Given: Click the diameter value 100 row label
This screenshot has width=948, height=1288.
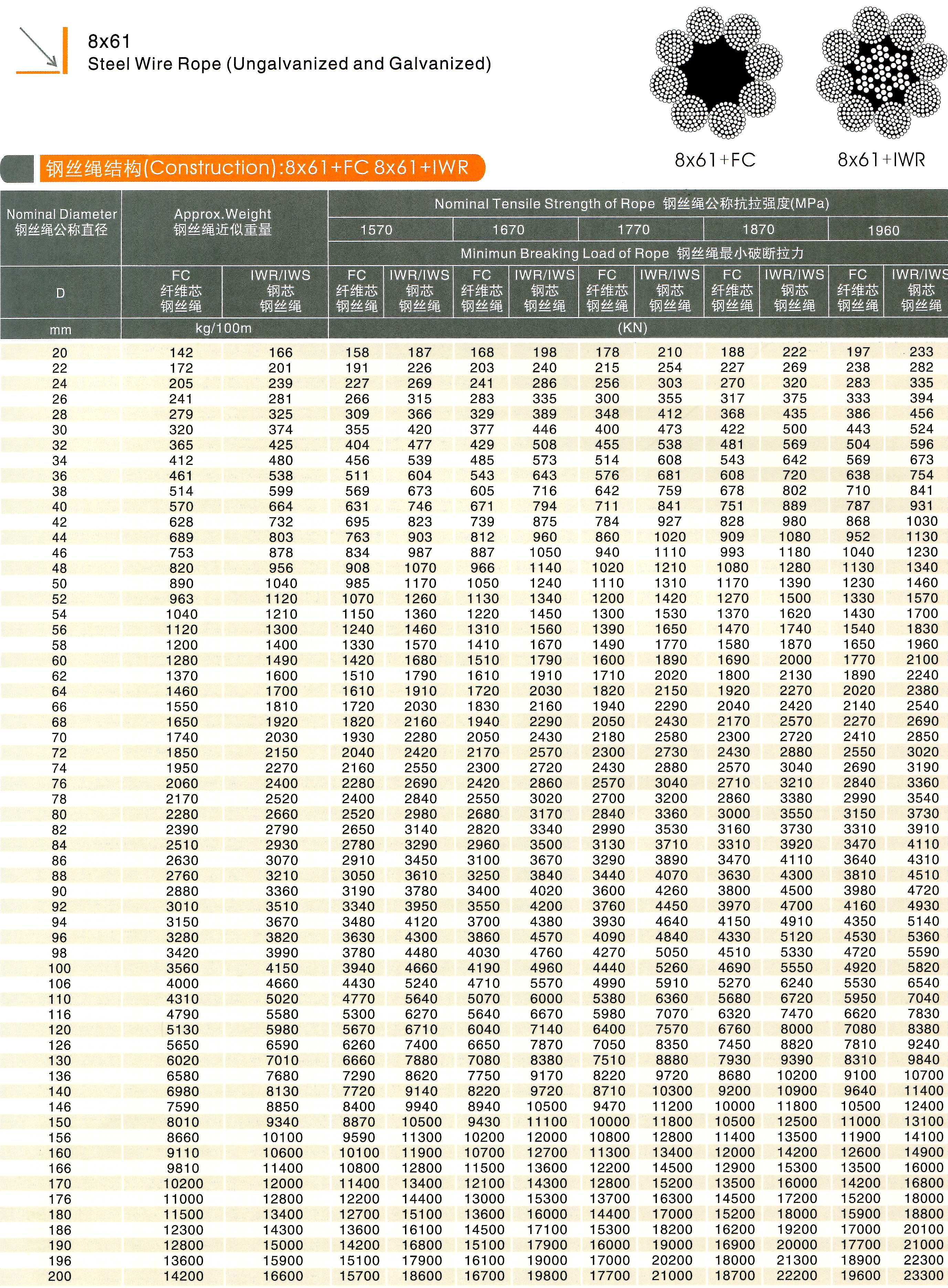Looking at the screenshot, I should pos(60,968).
